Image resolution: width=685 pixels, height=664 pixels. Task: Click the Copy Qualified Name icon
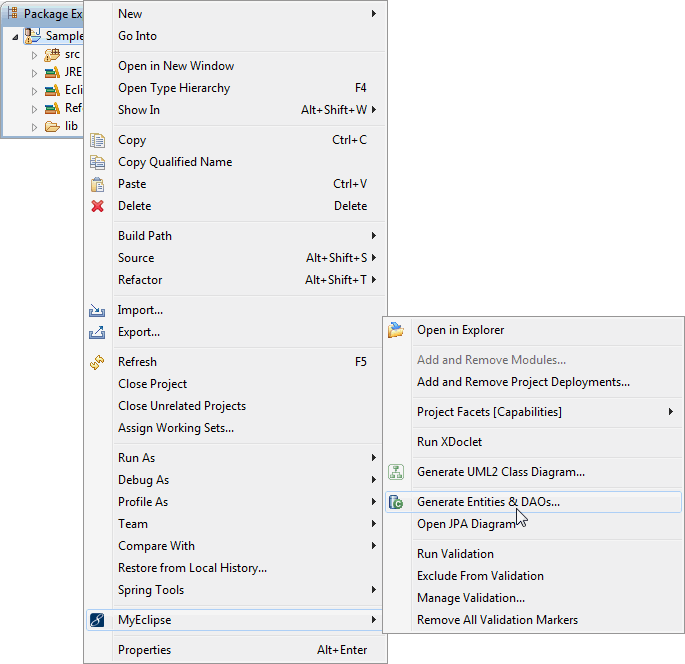[97, 162]
